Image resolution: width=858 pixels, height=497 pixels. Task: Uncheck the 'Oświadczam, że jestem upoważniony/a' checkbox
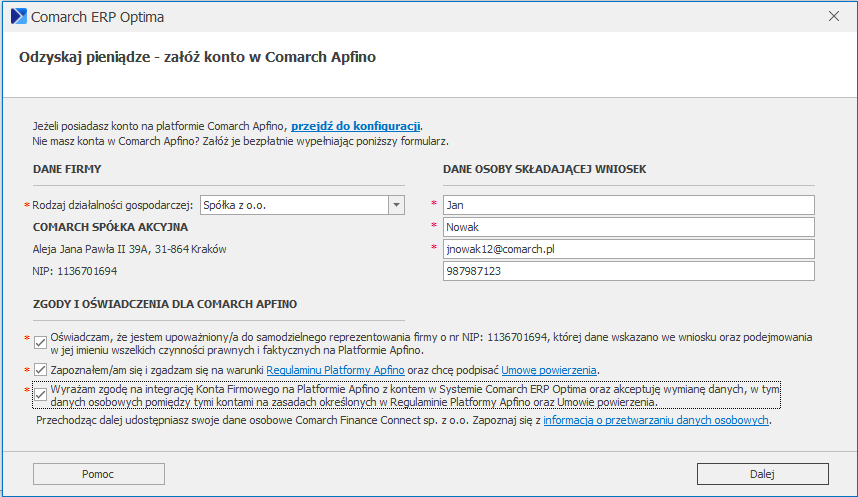coord(40,343)
